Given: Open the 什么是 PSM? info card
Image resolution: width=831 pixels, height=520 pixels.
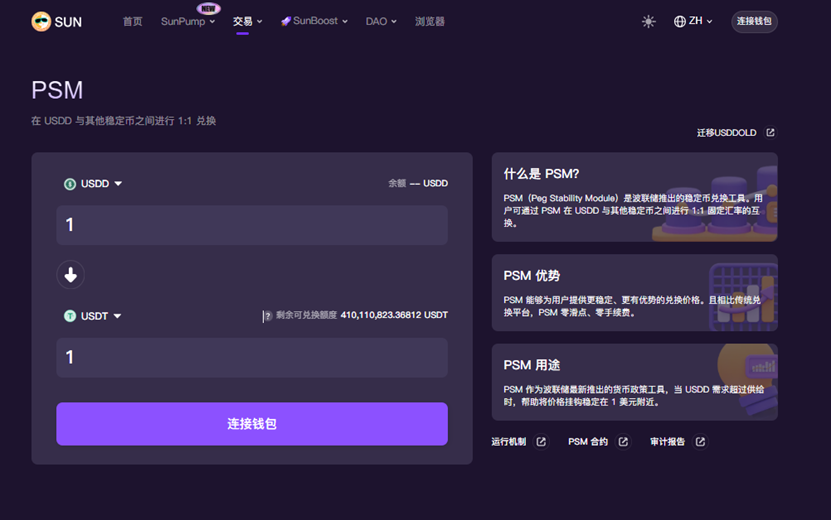Looking at the screenshot, I should click(x=634, y=197).
